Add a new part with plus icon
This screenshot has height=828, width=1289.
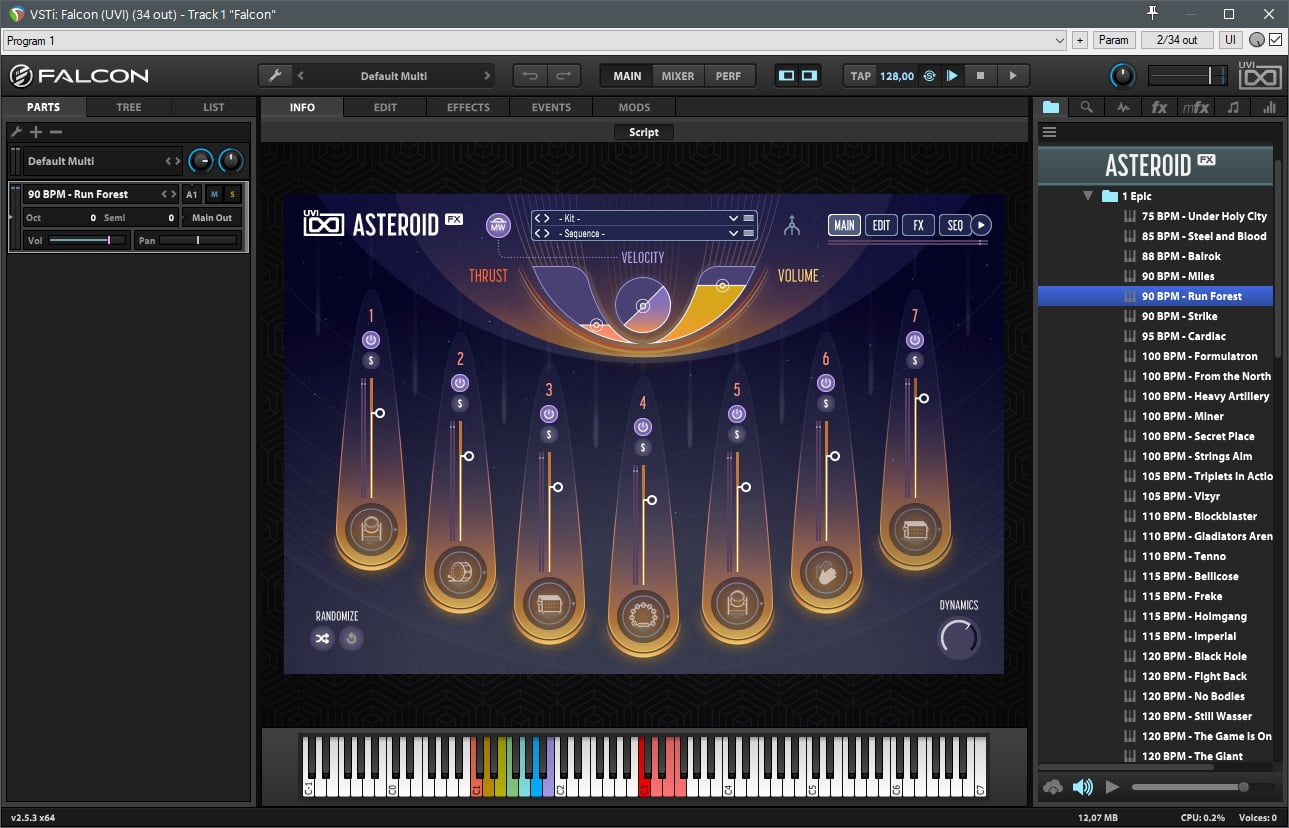pyautogui.click(x=36, y=132)
